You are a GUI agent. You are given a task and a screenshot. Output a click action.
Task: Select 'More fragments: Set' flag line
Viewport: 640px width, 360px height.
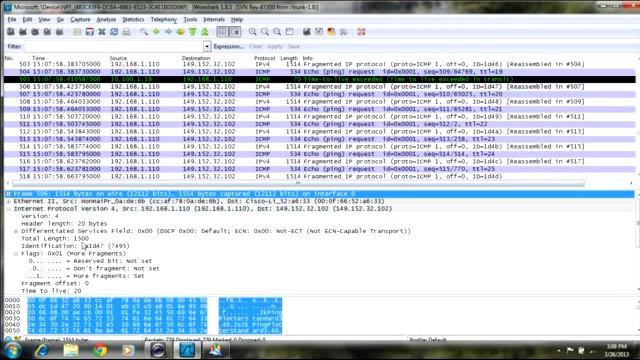[x=87, y=276]
